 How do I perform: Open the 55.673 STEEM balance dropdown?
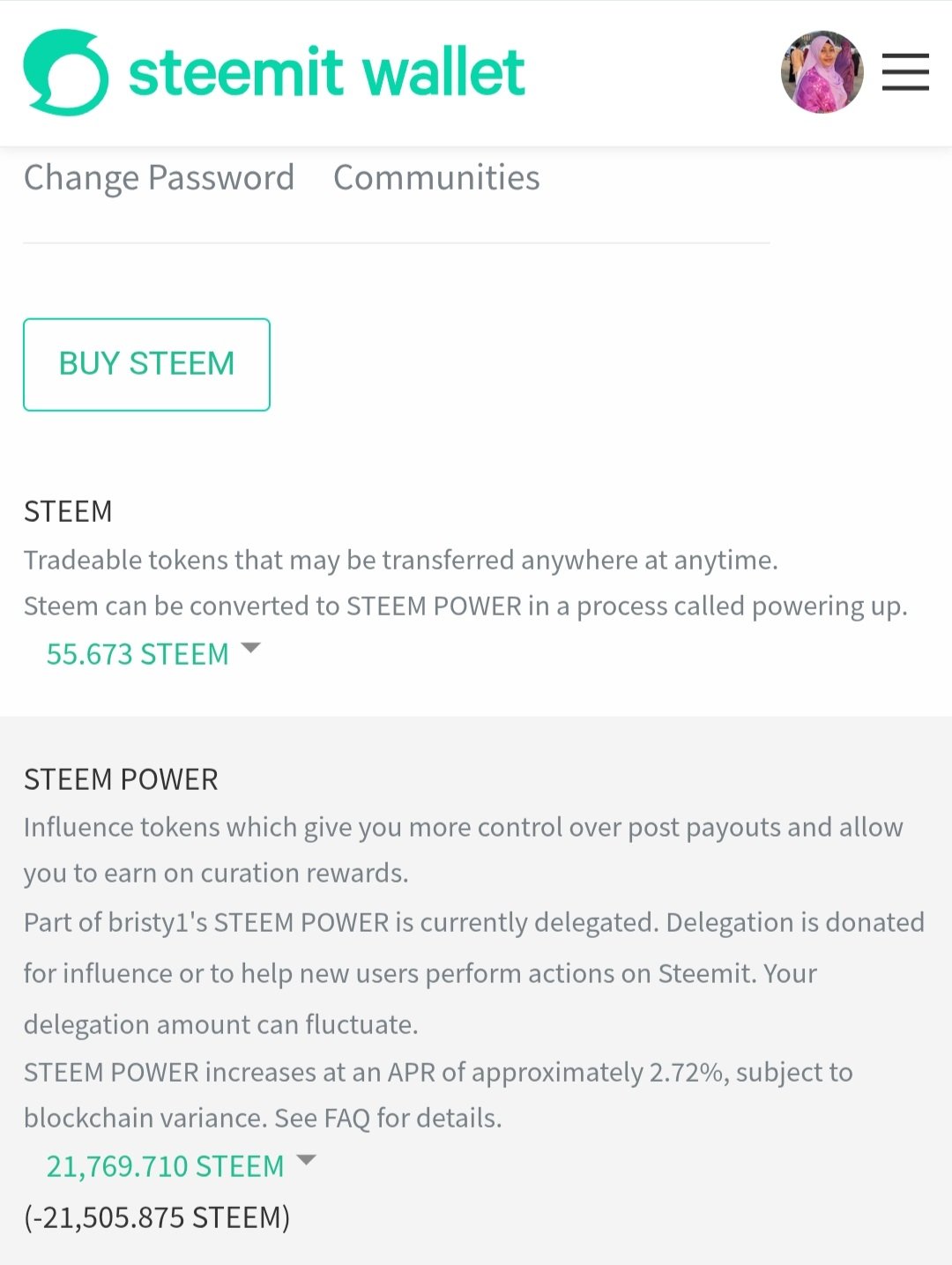click(138, 654)
